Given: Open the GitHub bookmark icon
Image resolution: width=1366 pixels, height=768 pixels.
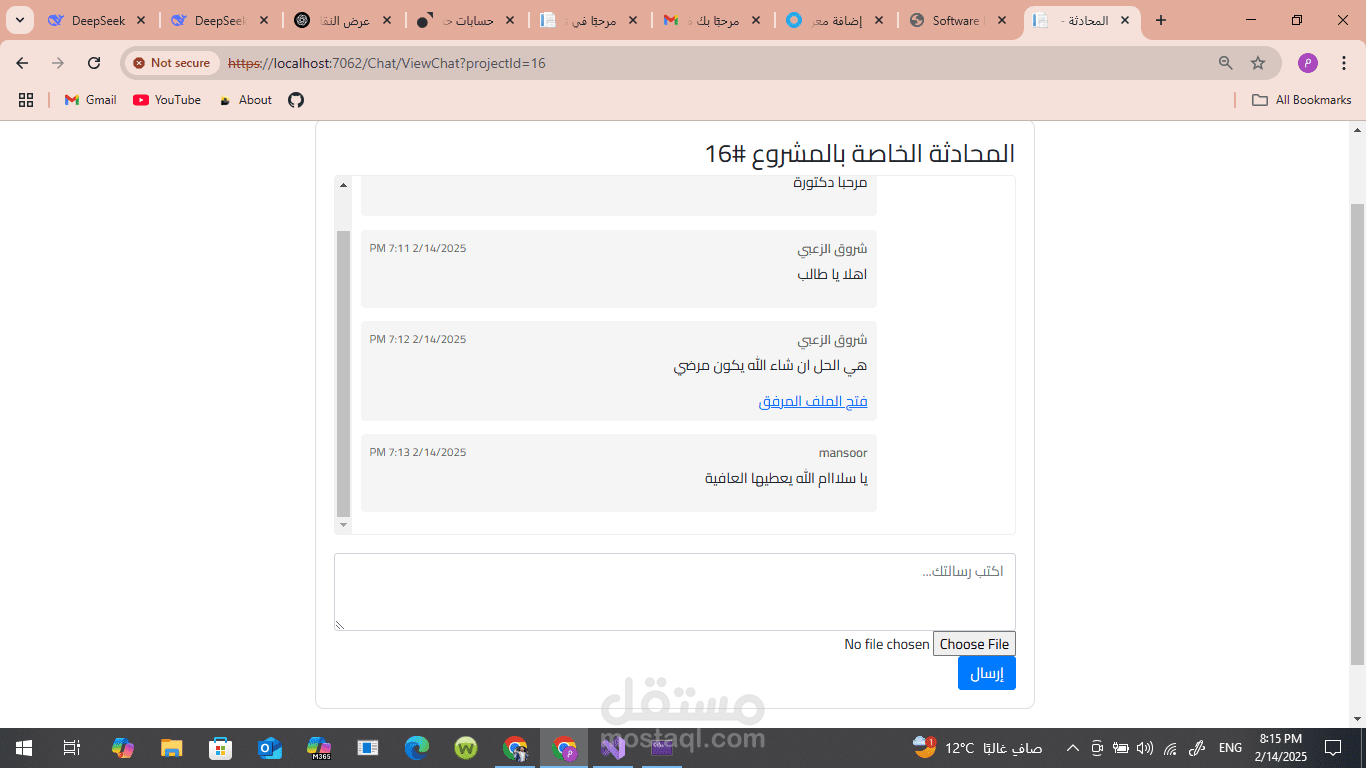Looking at the screenshot, I should [x=296, y=100].
